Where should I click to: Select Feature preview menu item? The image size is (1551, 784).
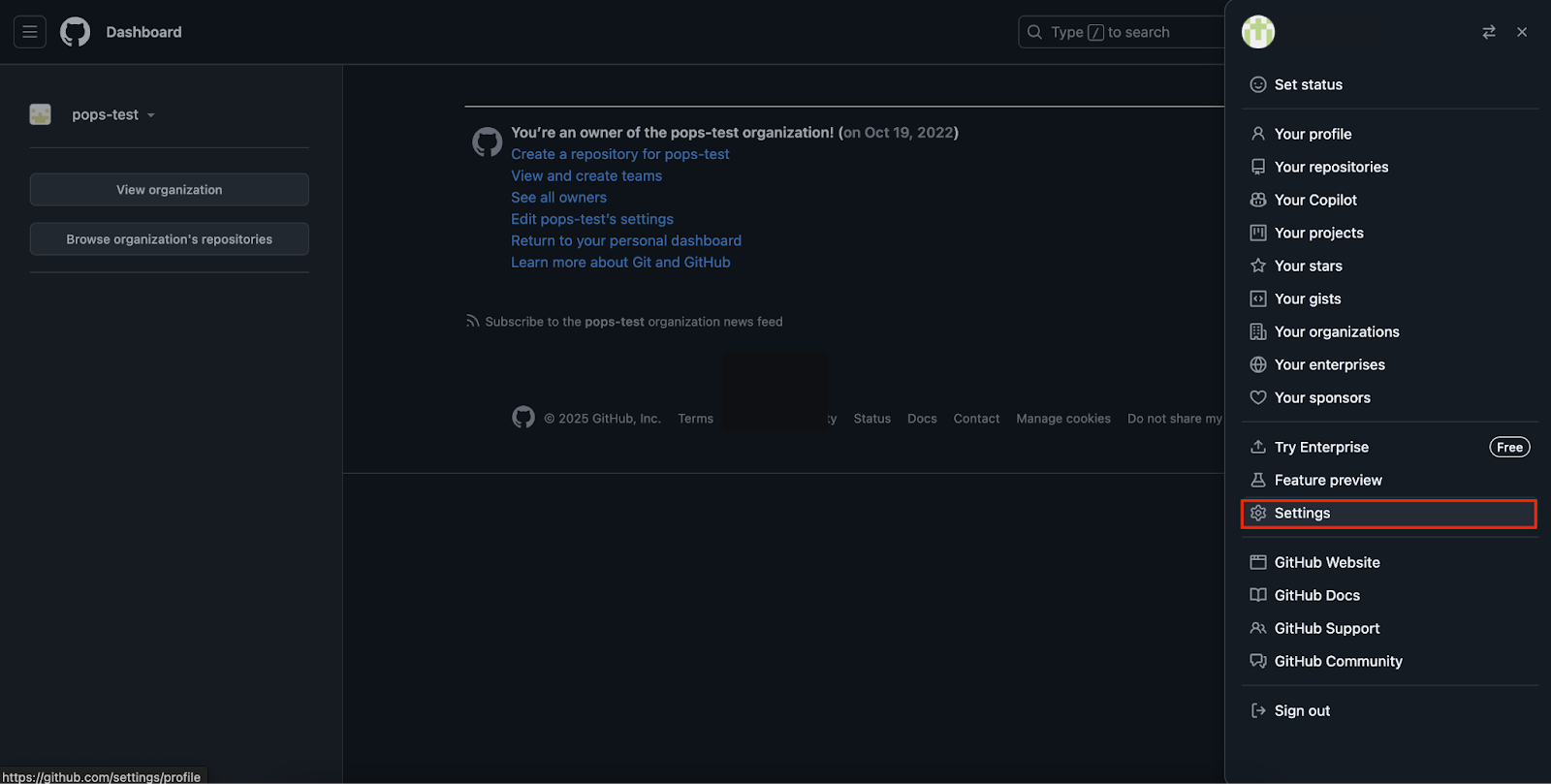(x=1389, y=480)
